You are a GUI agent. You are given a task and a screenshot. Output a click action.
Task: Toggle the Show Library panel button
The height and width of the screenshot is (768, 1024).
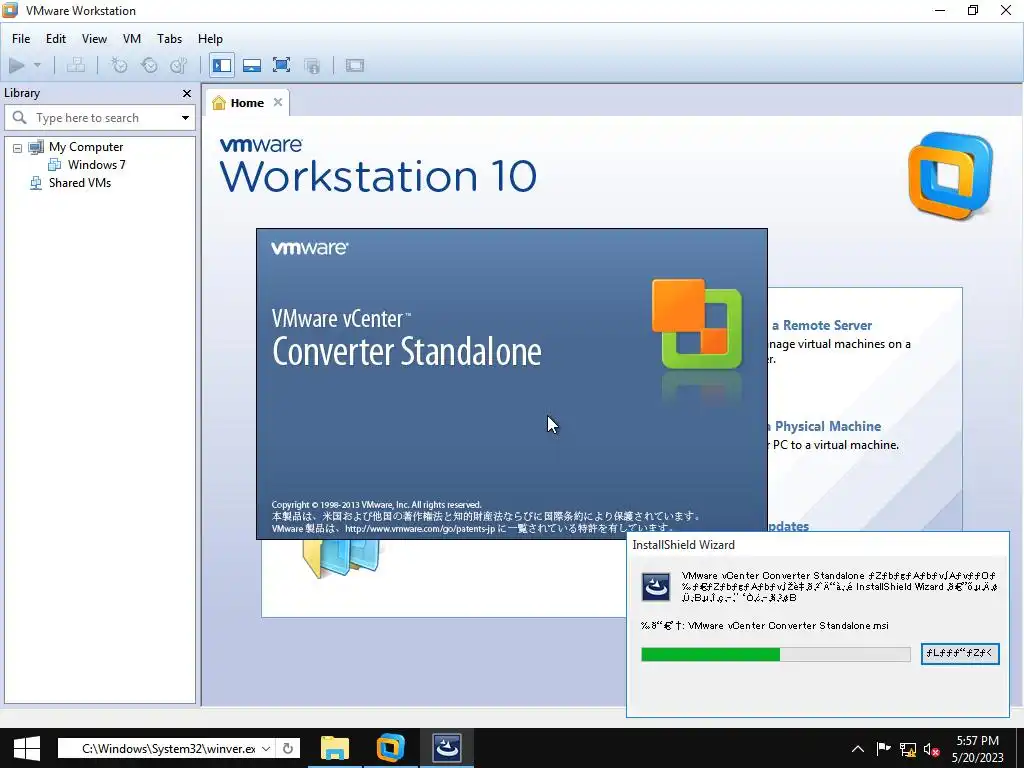pyautogui.click(x=222, y=65)
